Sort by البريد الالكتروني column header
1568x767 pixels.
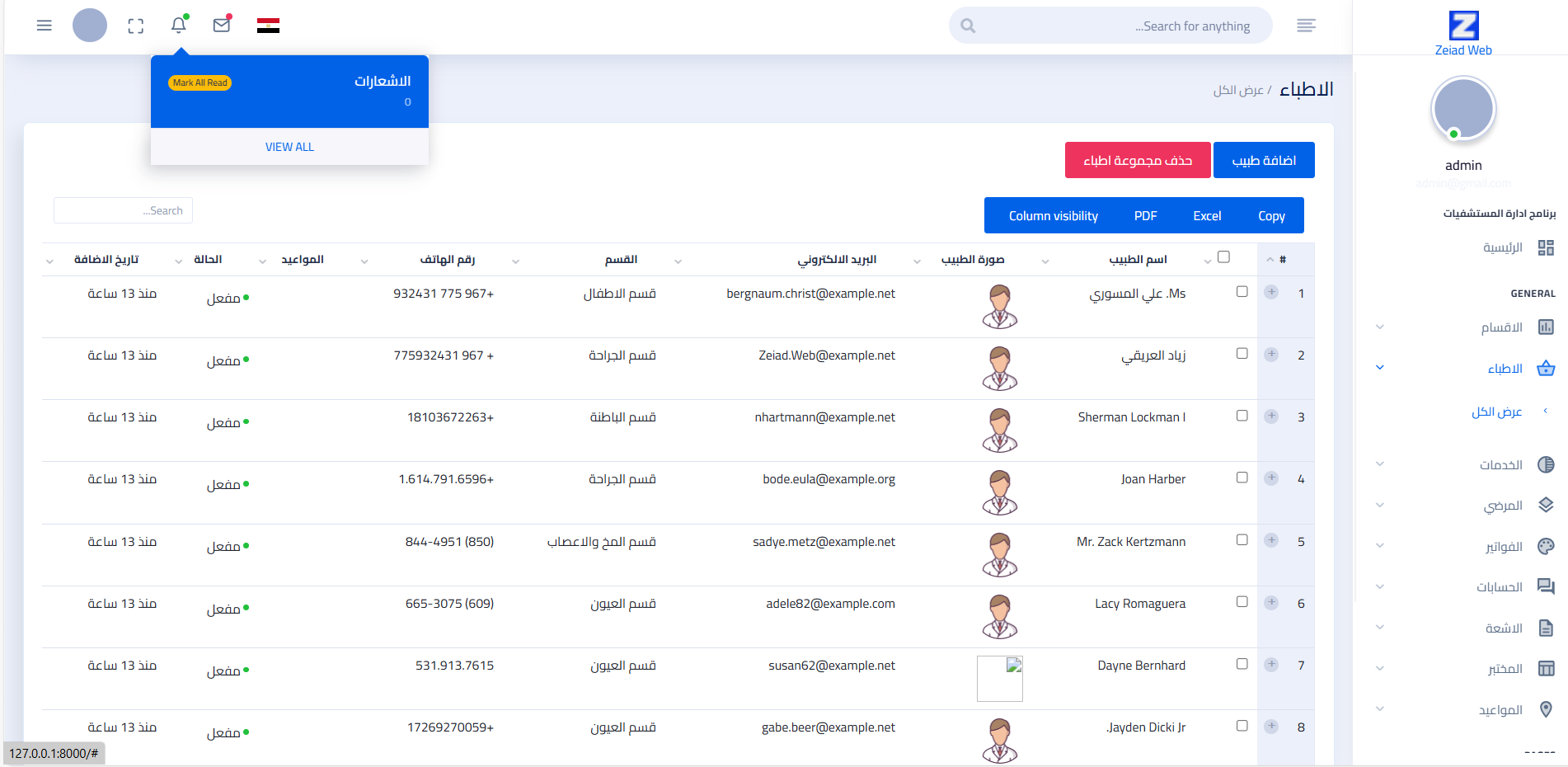point(837,259)
